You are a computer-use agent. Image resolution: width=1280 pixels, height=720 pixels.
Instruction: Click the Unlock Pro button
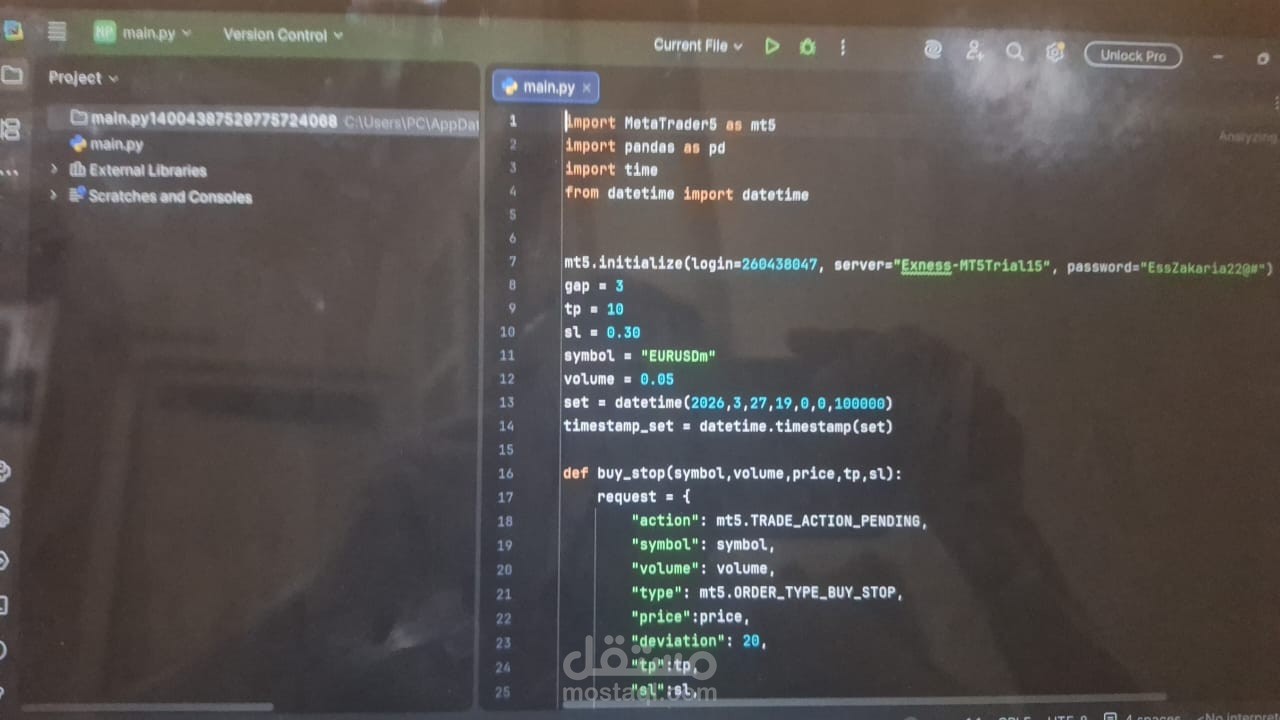pyautogui.click(x=1133, y=56)
